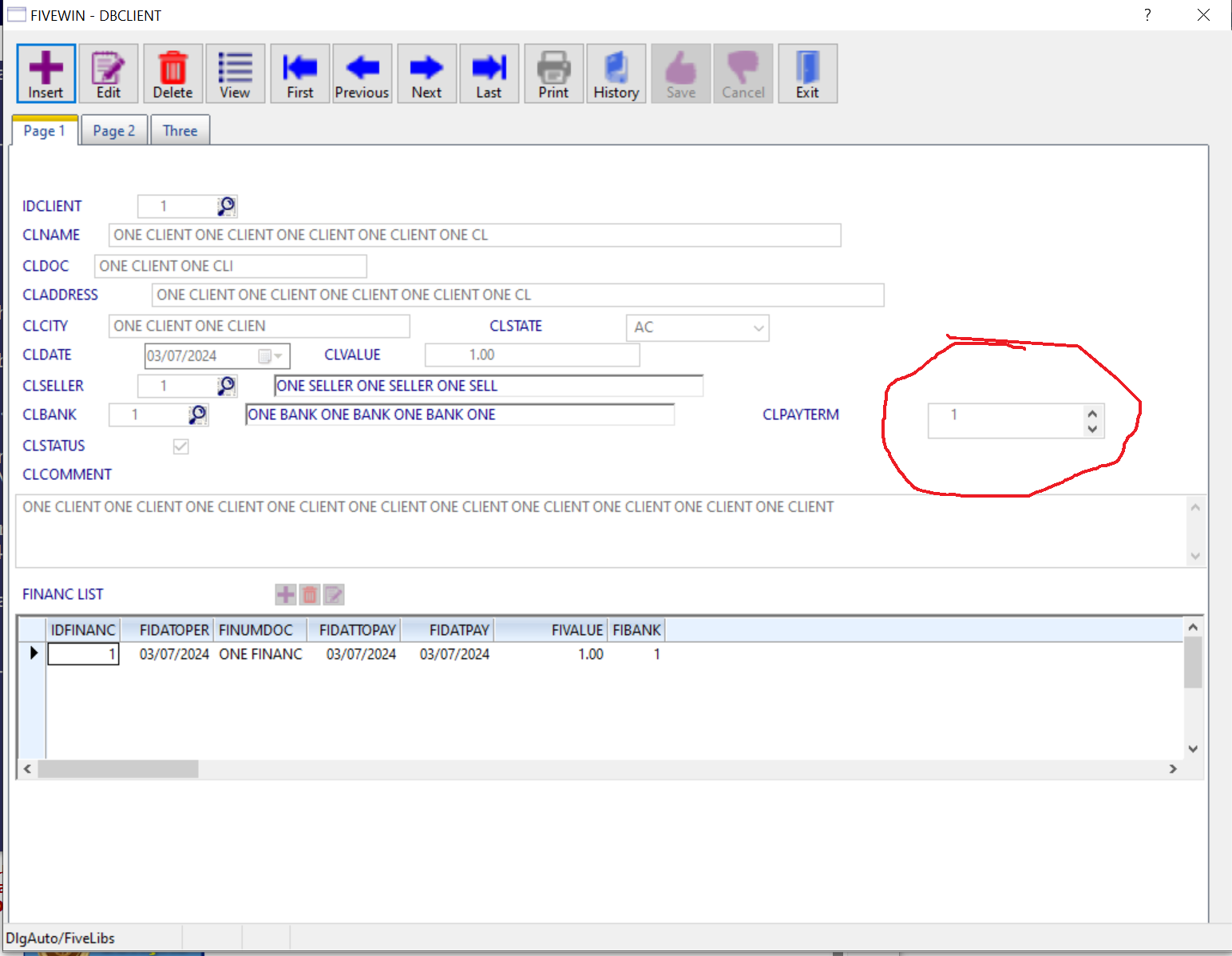Screen dimensions: 1232x956
Task: Exit the DBCLIENT dialog
Action: [x=807, y=73]
